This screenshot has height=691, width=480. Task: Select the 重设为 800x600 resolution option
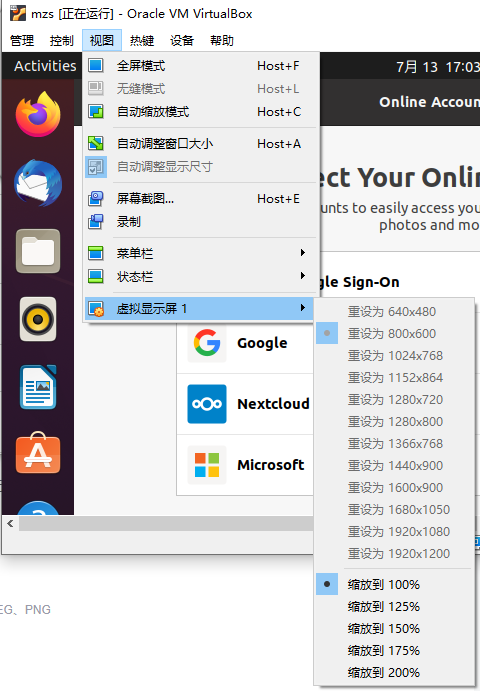coord(394,334)
